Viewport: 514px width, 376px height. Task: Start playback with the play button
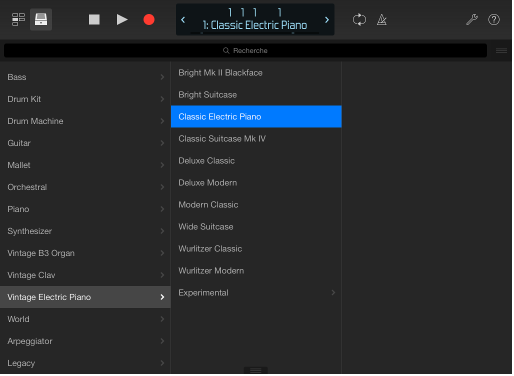(122, 20)
